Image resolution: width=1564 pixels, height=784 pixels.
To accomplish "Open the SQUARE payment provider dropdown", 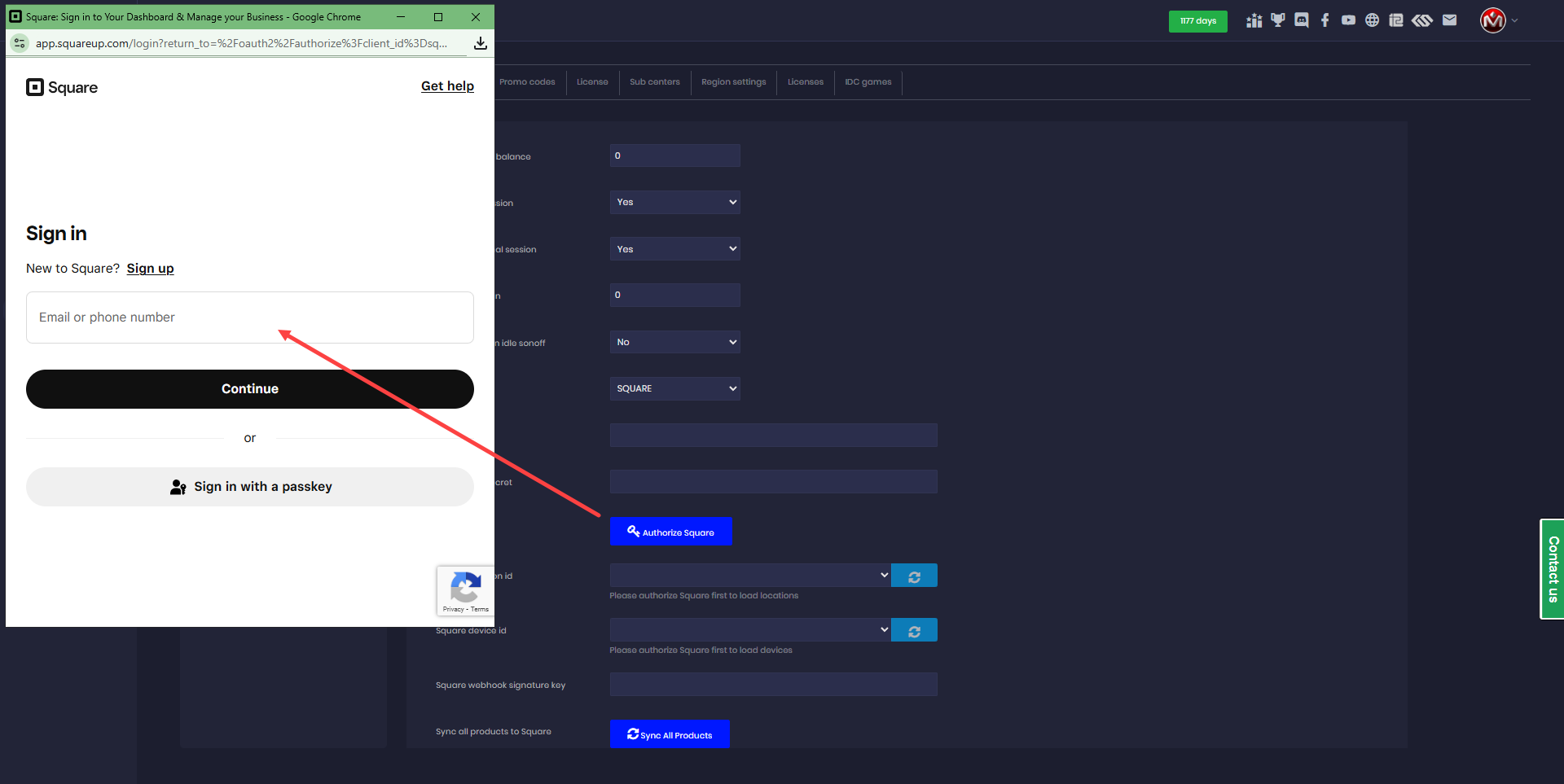I will (674, 388).
